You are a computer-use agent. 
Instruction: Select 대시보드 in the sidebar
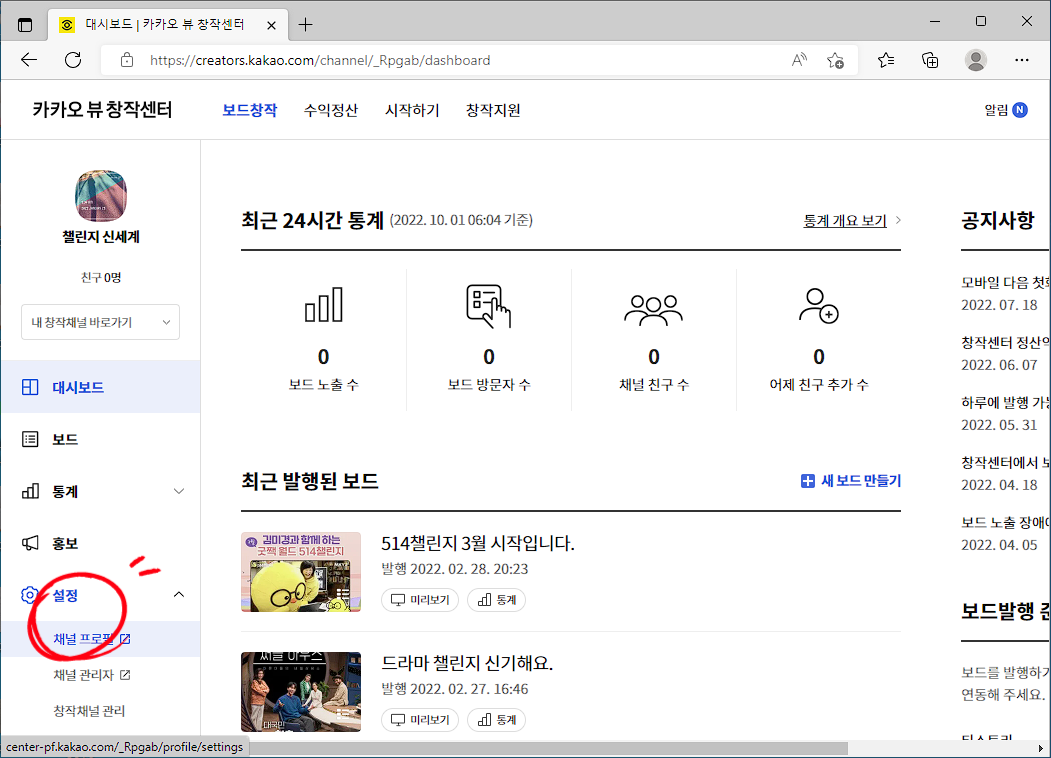point(101,387)
